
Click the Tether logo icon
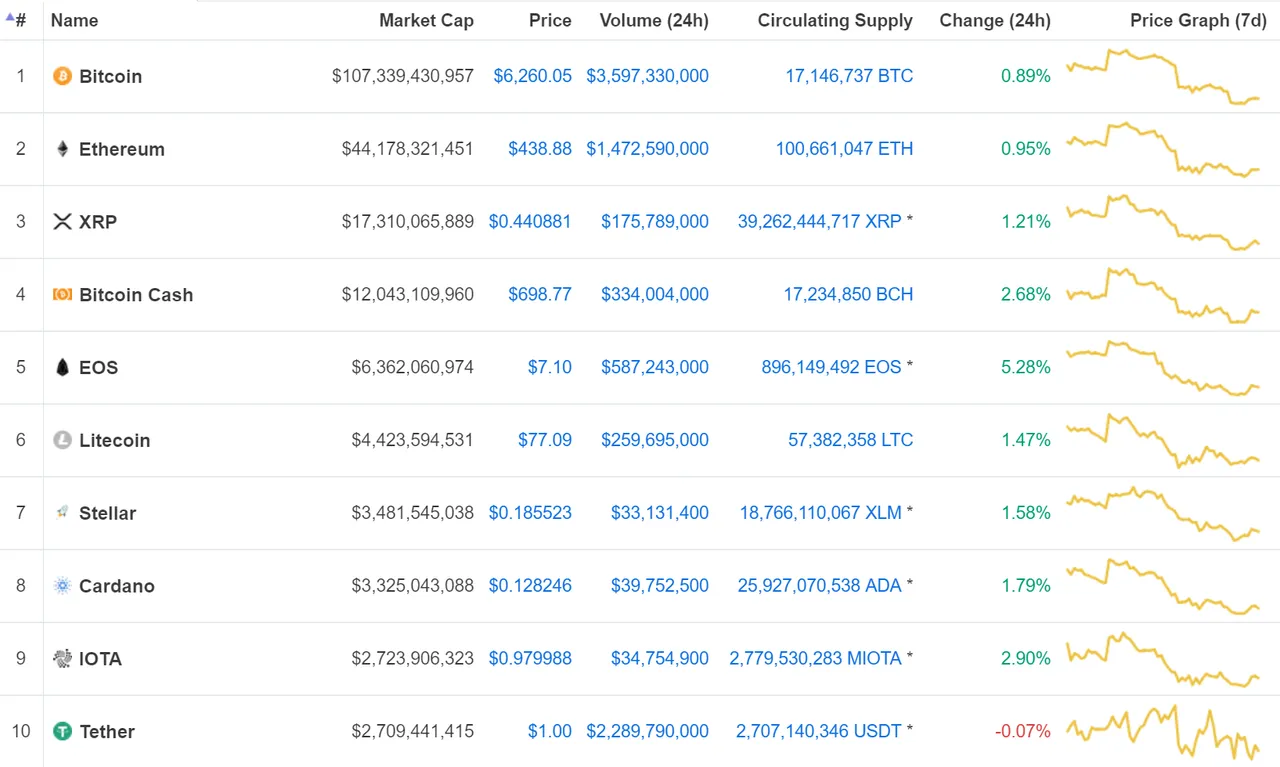tap(62, 732)
